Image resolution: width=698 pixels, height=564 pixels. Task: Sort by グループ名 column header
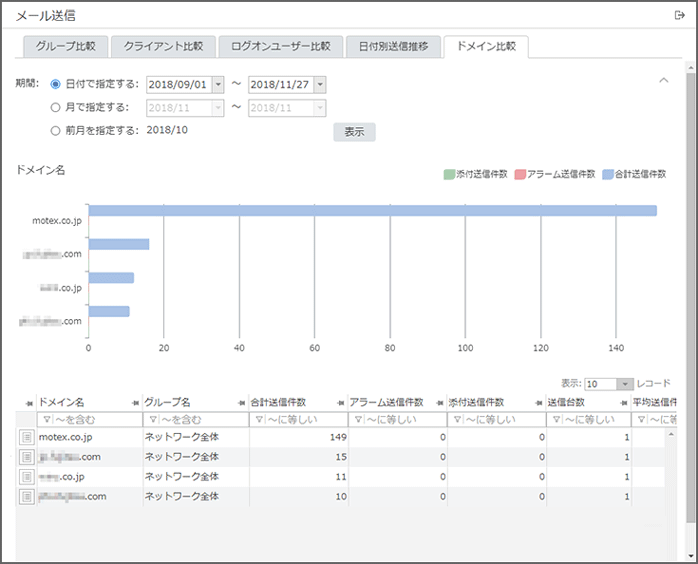[167, 402]
